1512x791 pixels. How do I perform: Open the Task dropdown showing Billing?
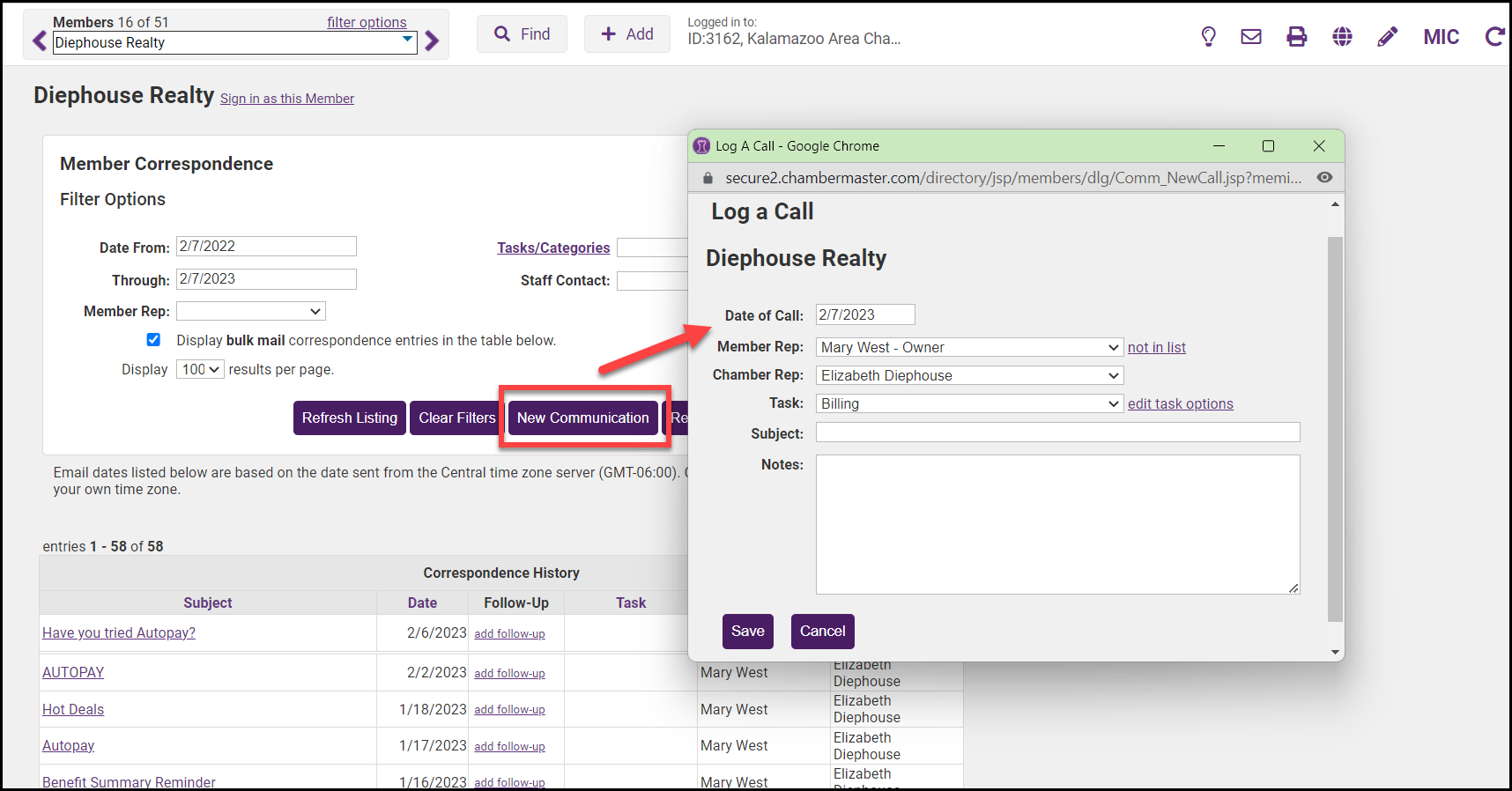[x=968, y=404]
